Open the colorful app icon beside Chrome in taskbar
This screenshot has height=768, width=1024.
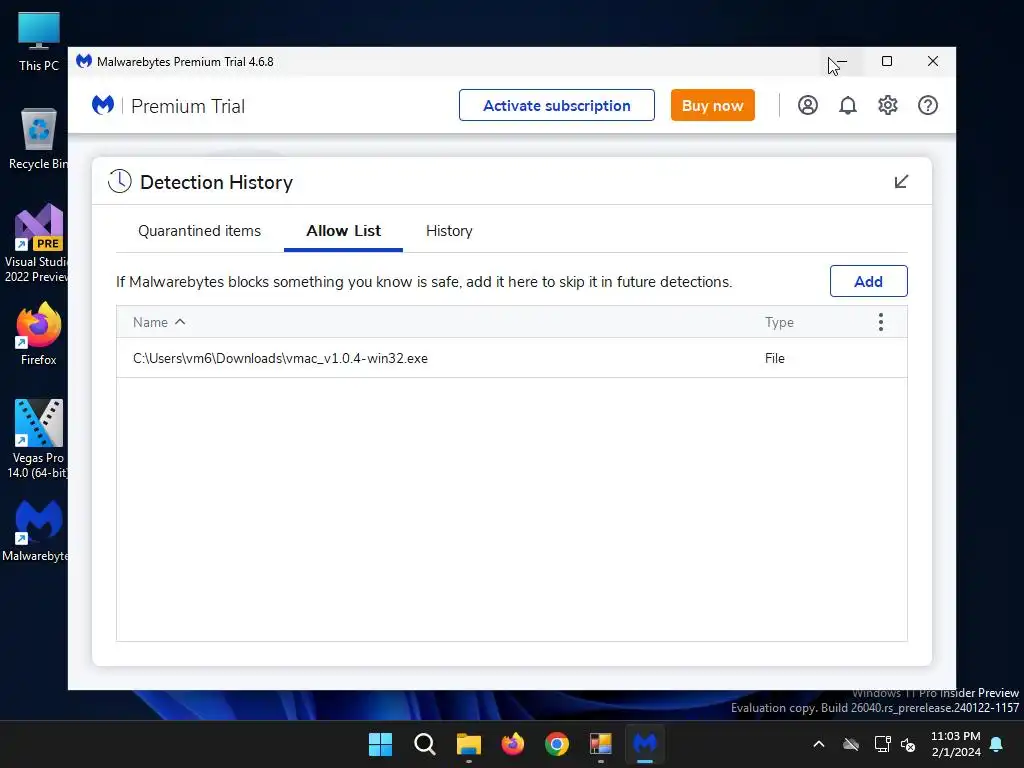(x=601, y=744)
